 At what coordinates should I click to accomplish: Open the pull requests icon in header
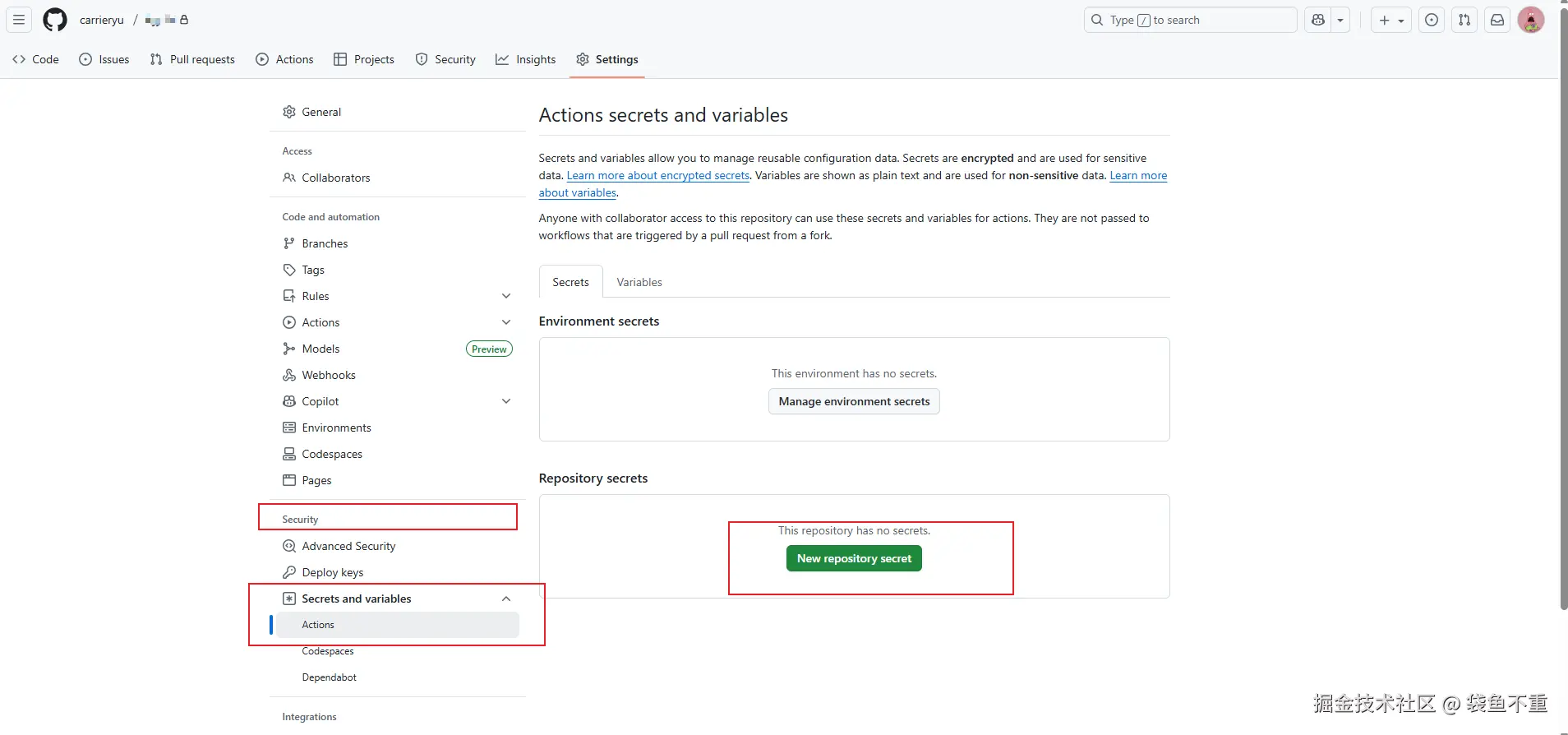(x=1464, y=20)
